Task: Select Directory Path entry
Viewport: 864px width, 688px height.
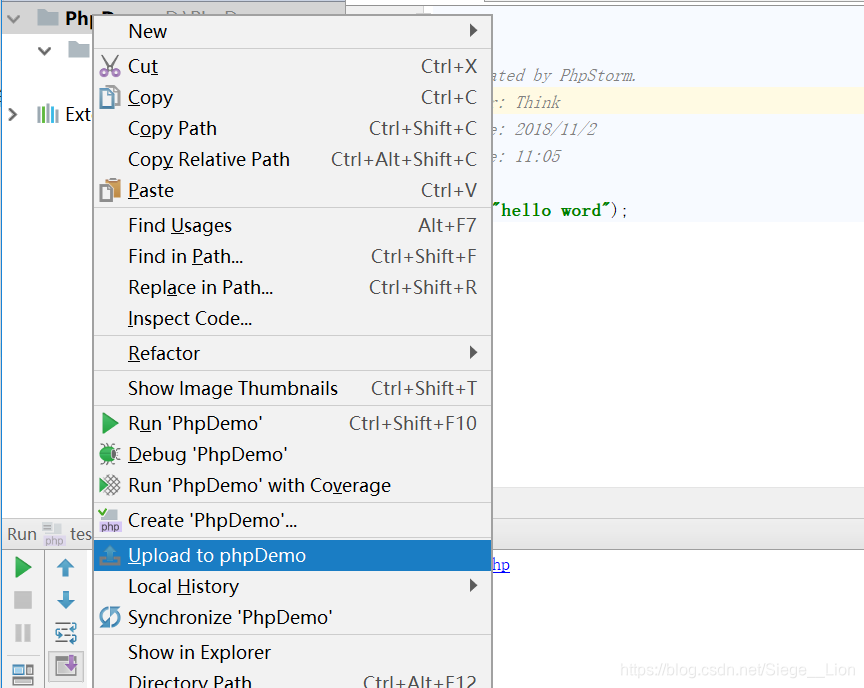Action: (293, 681)
